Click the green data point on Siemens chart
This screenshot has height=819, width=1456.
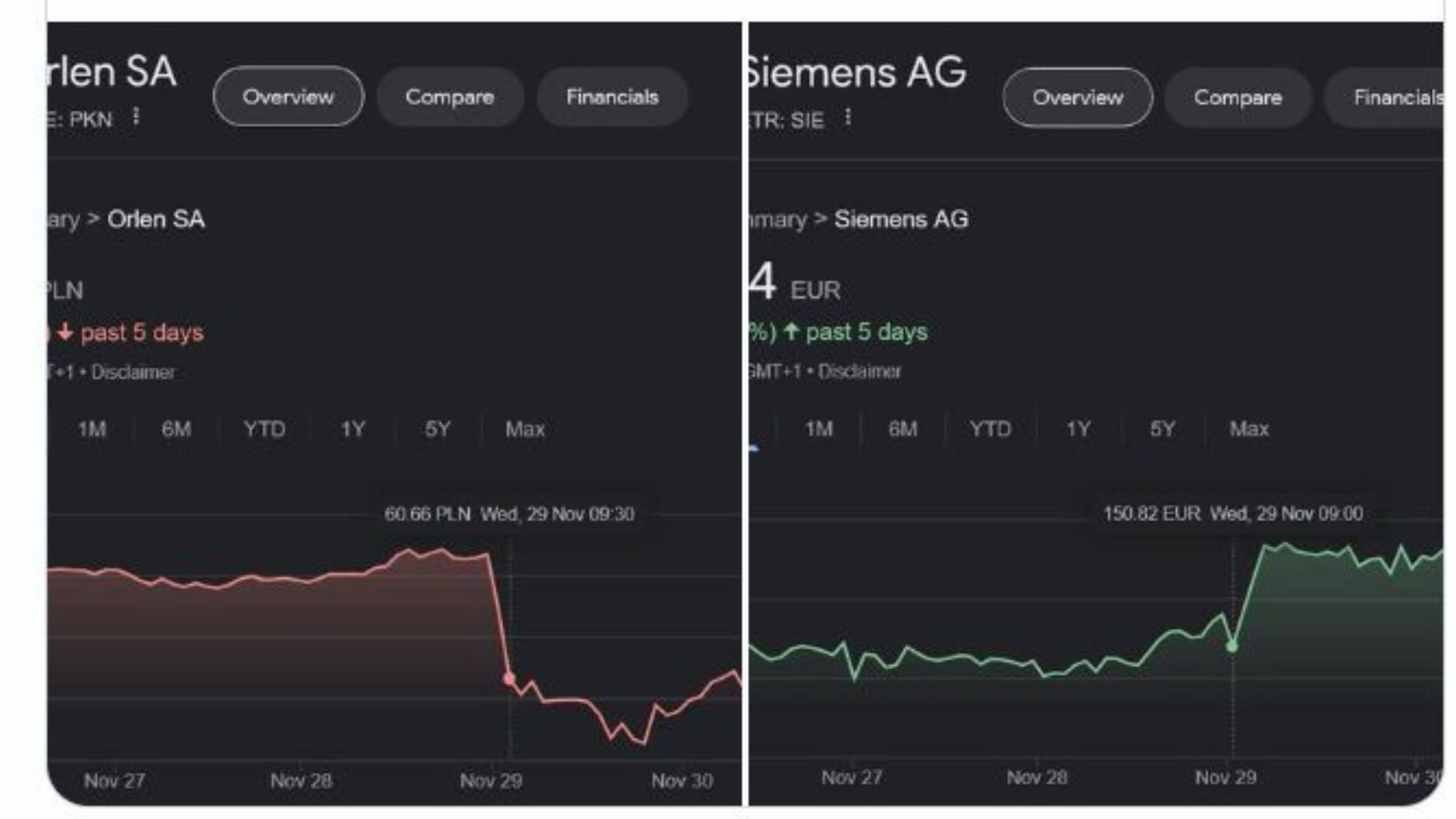coord(1232,646)
